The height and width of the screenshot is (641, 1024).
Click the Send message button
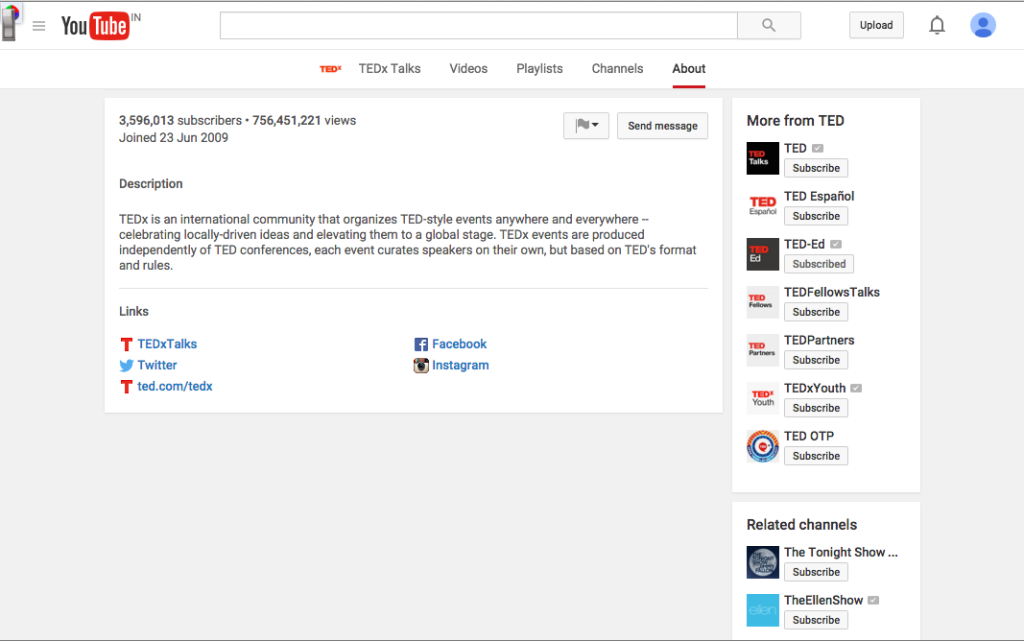click(662, 125)
